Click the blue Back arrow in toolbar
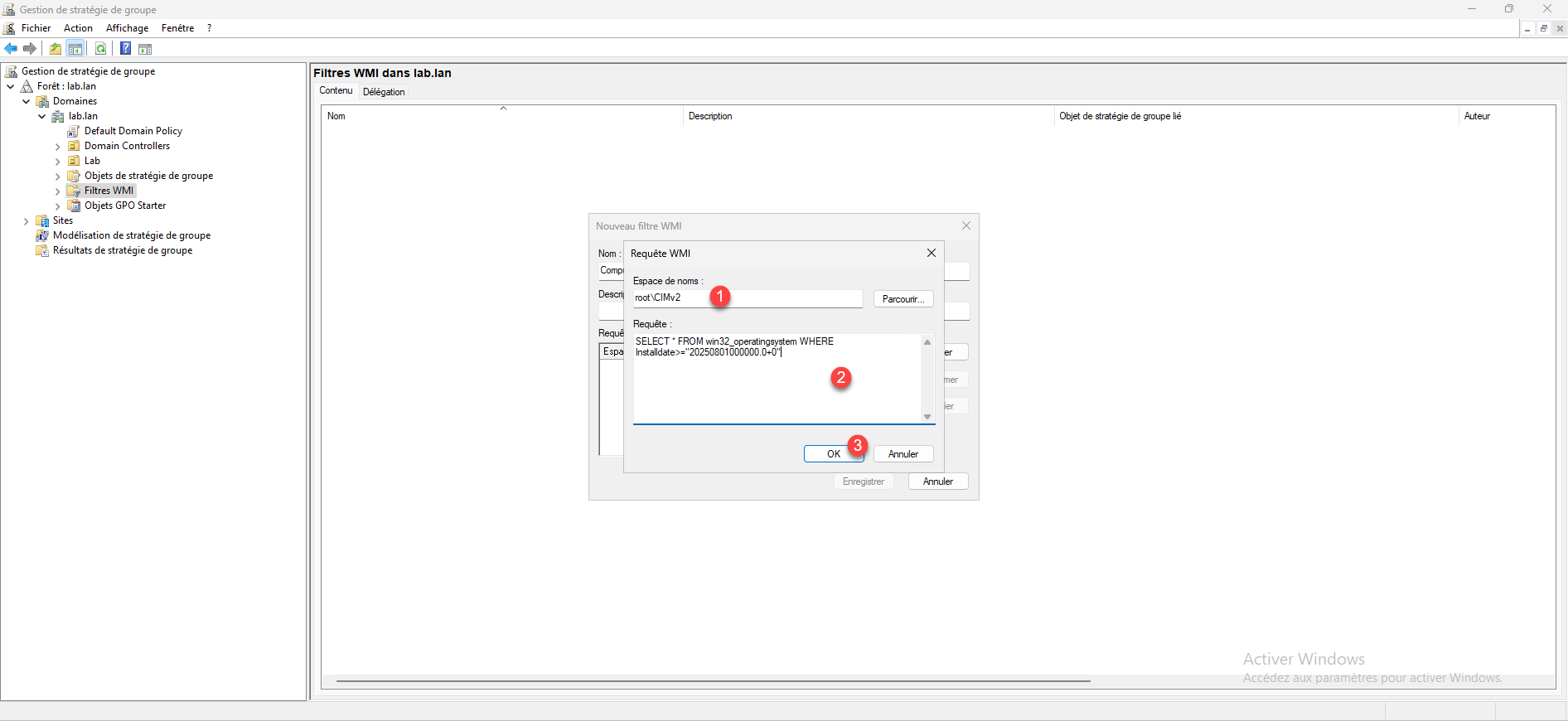 11,49
